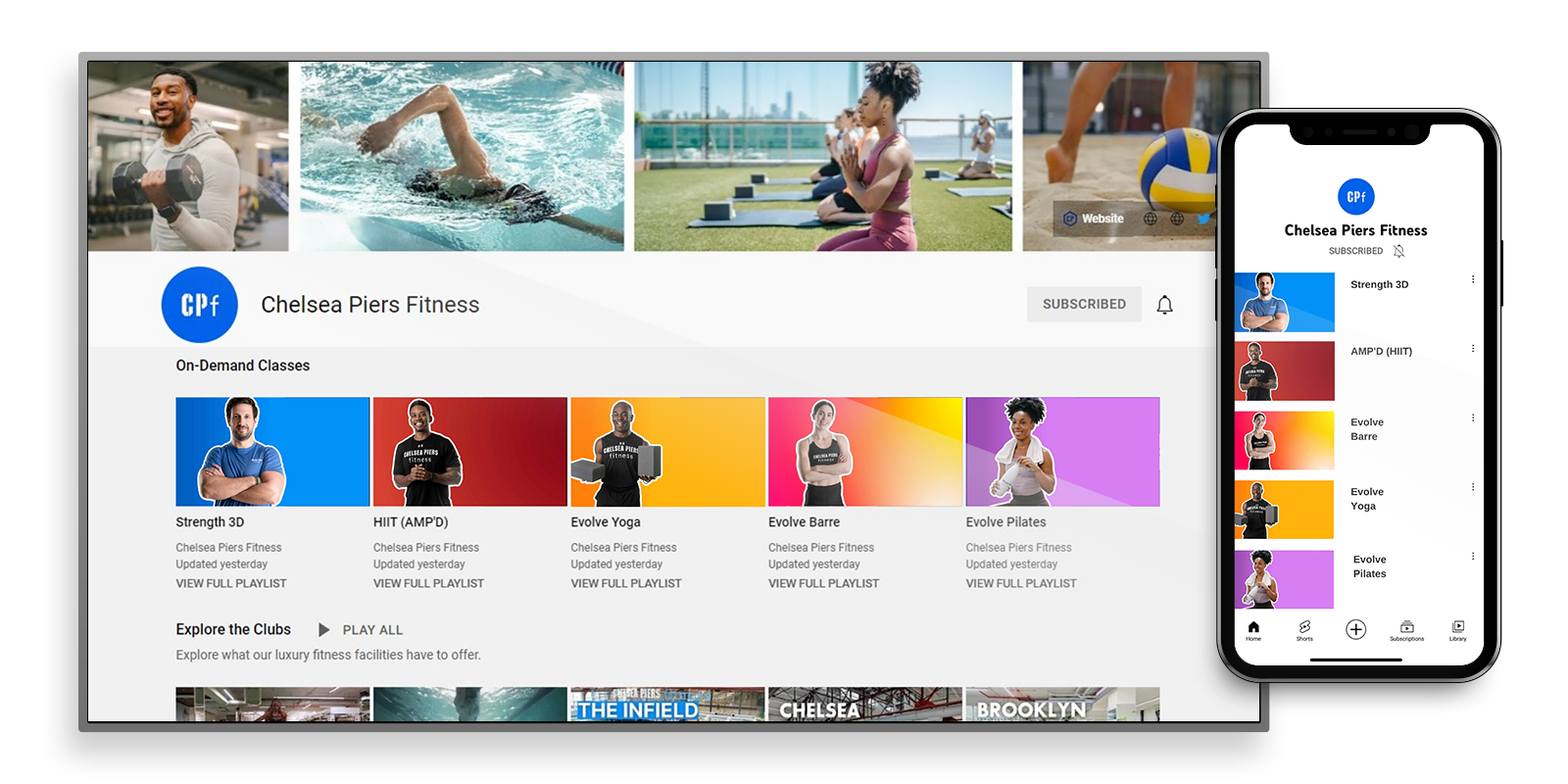Open the Evolve Barre thumbnail on the phone
The image size is (1568, 784).
click(1284, 441)
